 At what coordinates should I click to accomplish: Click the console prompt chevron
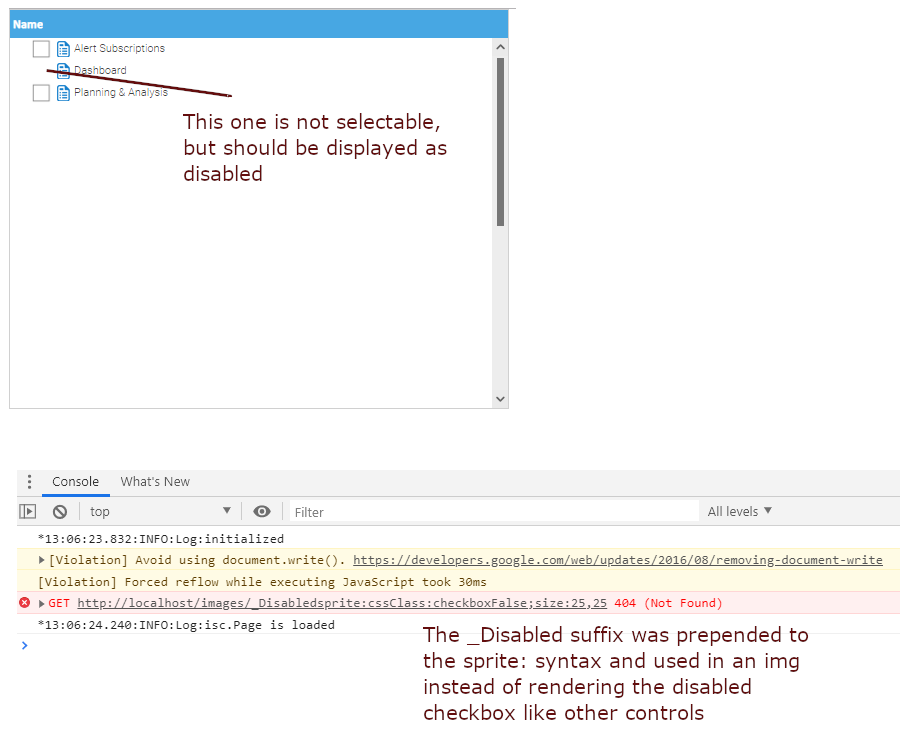coord(24,646)
